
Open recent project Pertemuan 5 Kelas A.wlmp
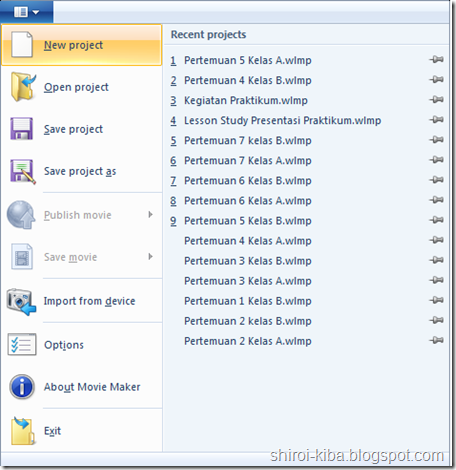click(248, 60)
